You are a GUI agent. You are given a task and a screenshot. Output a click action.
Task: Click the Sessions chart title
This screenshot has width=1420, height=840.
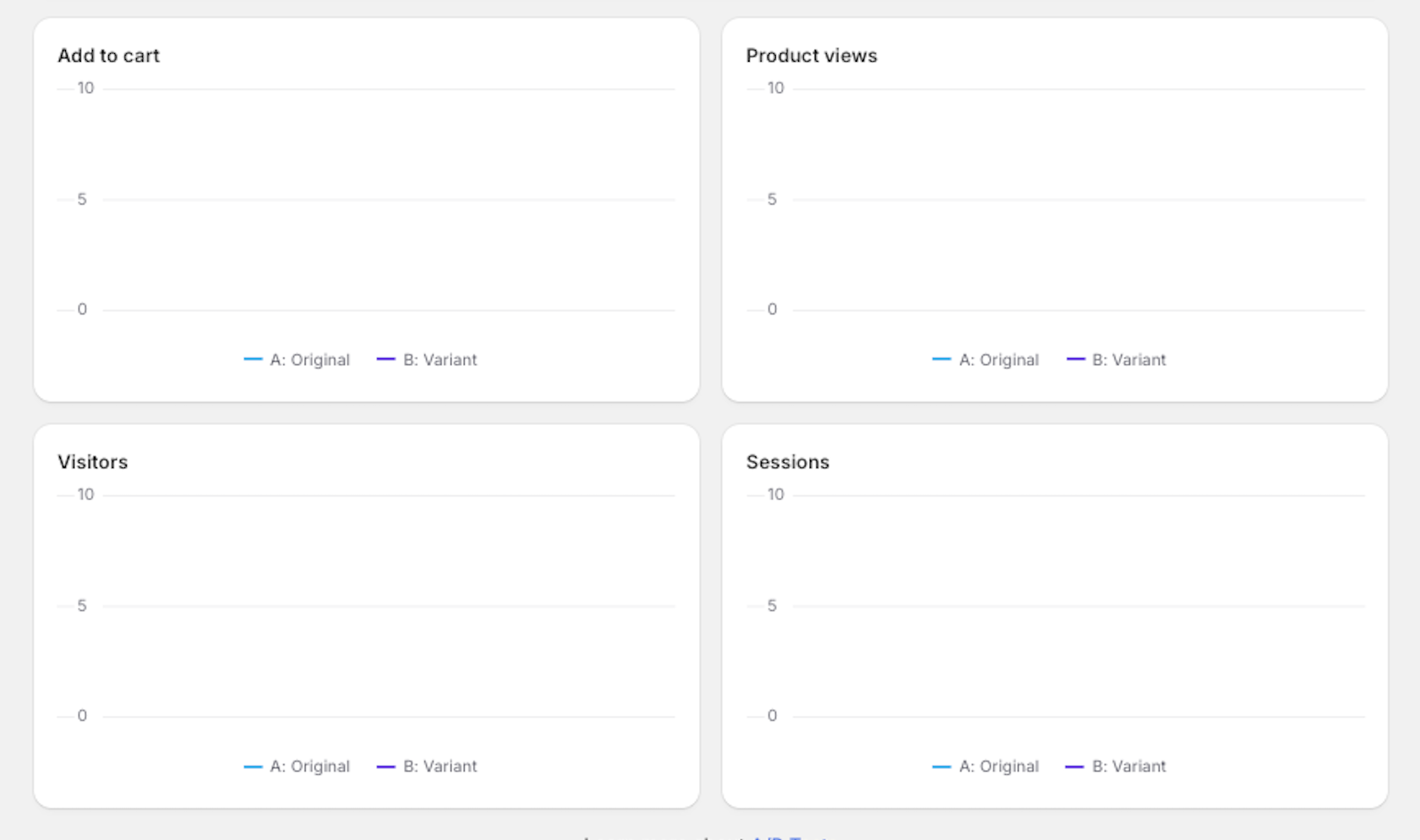tap(788, 462)
